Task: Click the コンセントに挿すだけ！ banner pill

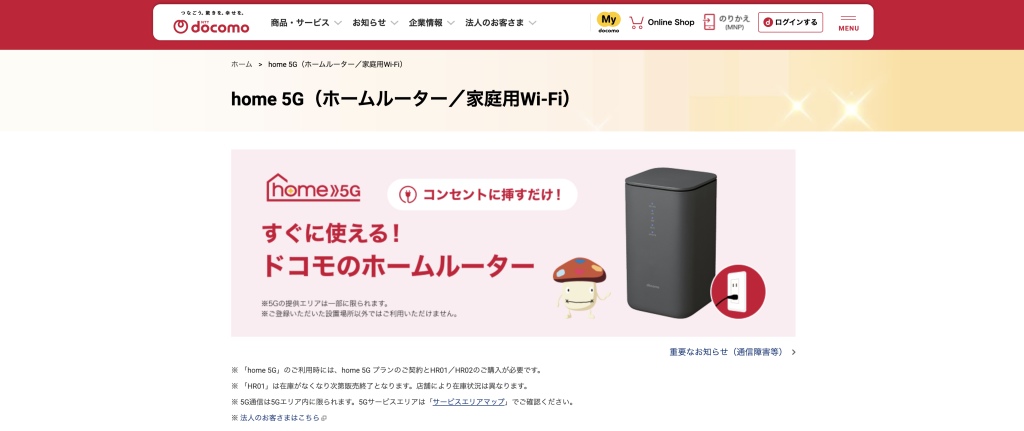Action: [x=482, y=195]
